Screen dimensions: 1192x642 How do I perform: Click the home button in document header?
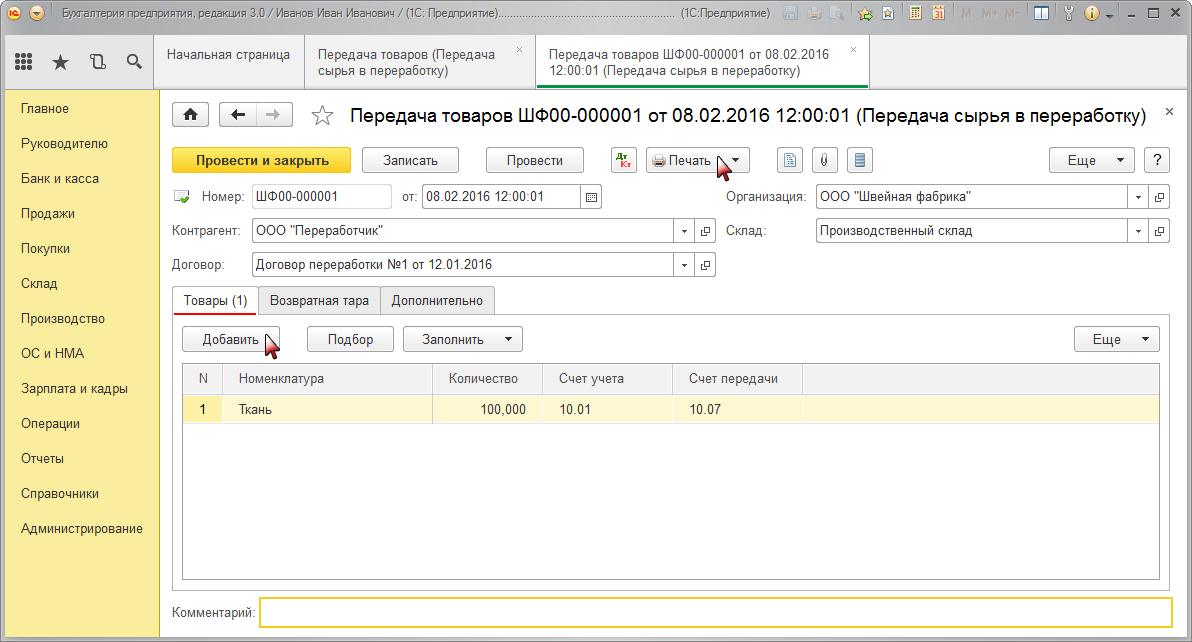190,115
